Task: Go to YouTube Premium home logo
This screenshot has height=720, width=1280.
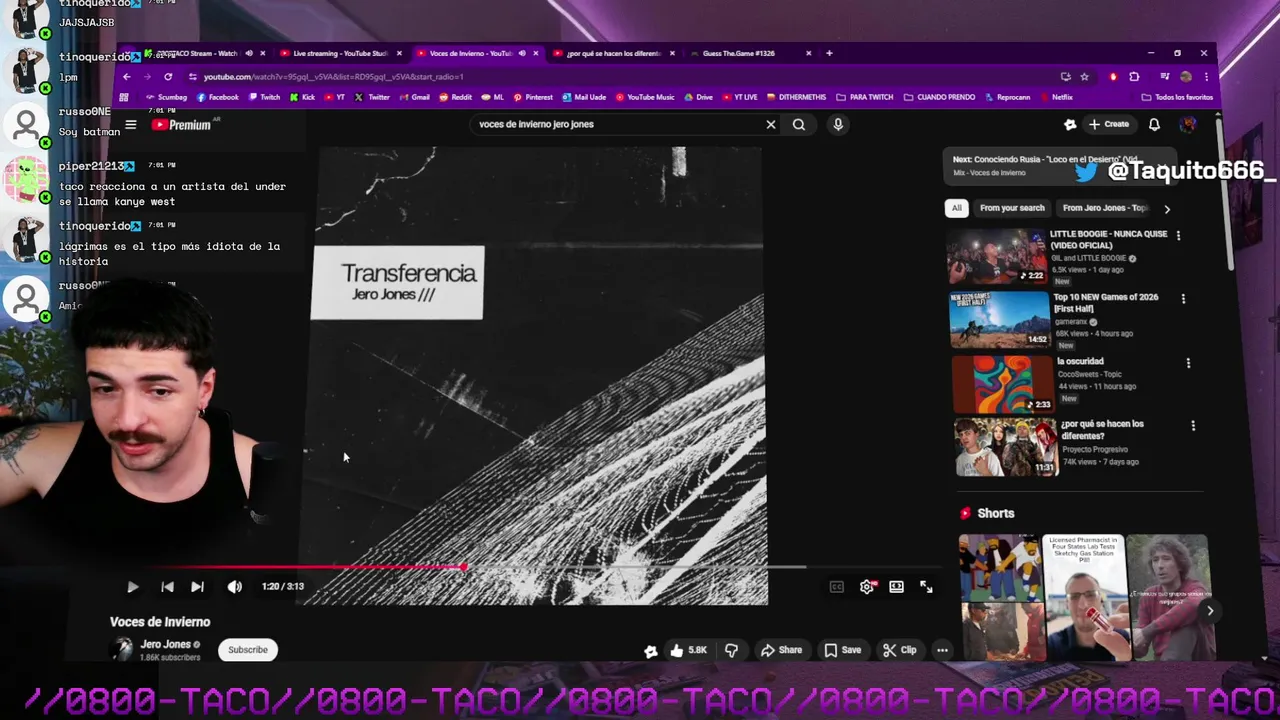Action: pyautogui.click(x=182, y=125)
